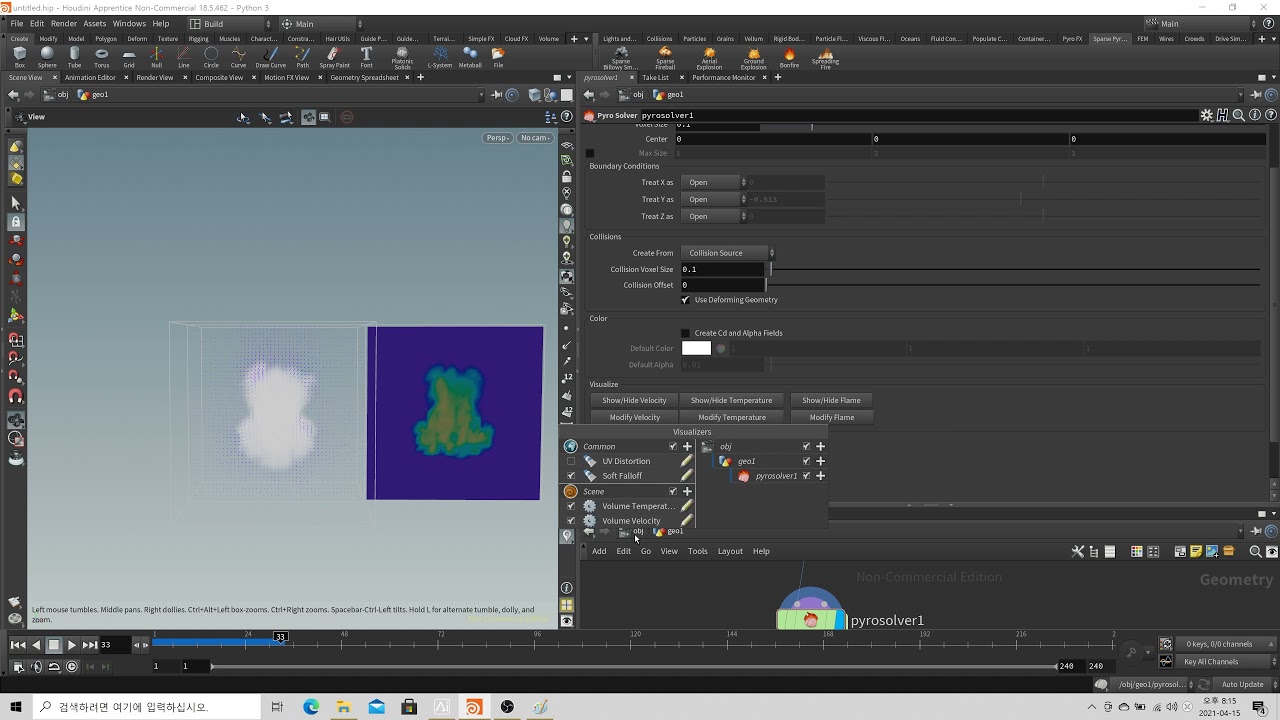The width and height of the screenshot is (1280, 720).
Task: Open the Assets menu
Action: tap(95, 24)
